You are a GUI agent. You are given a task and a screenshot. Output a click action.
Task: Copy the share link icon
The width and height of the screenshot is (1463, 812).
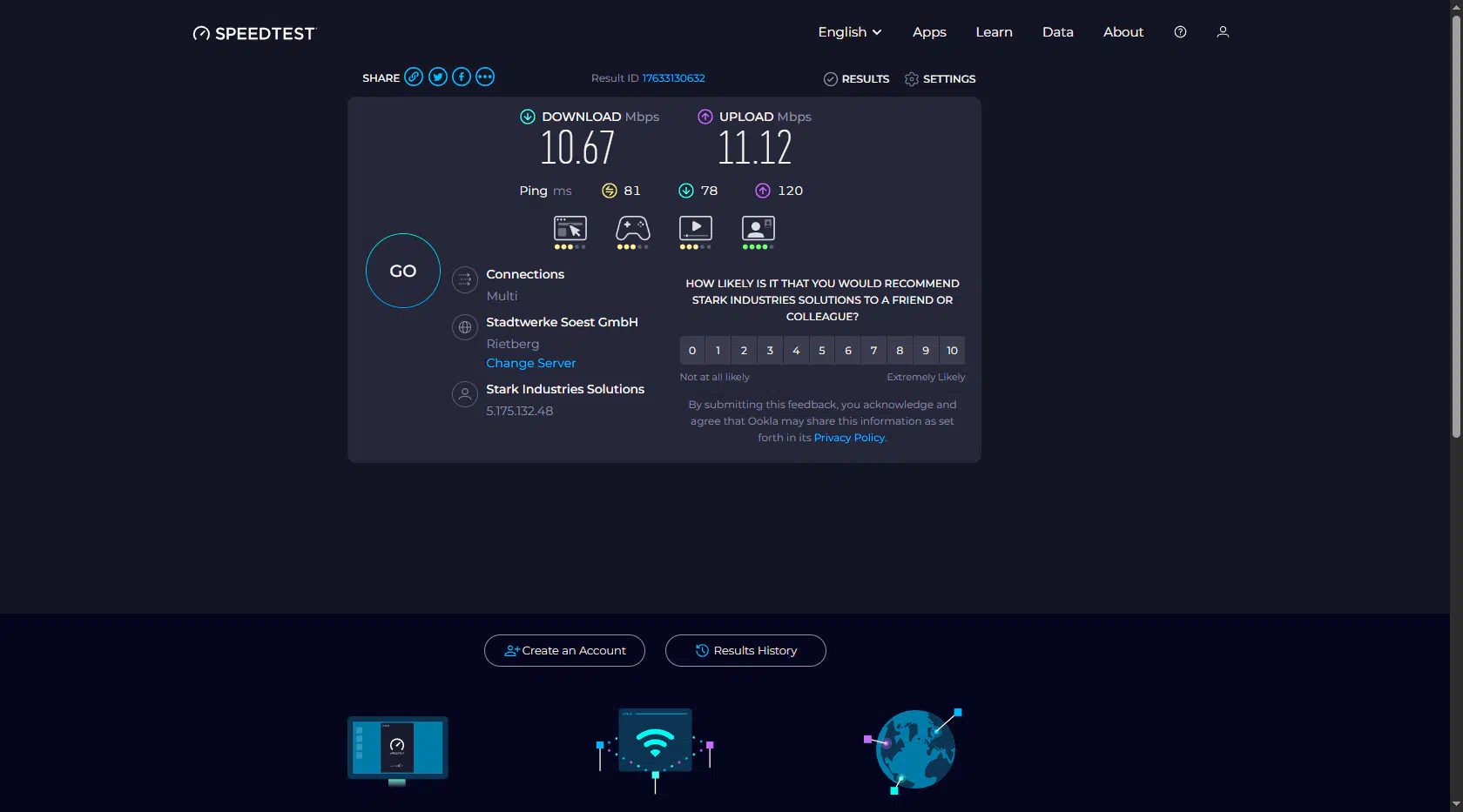pyautogui.click(x=414, y=77)
